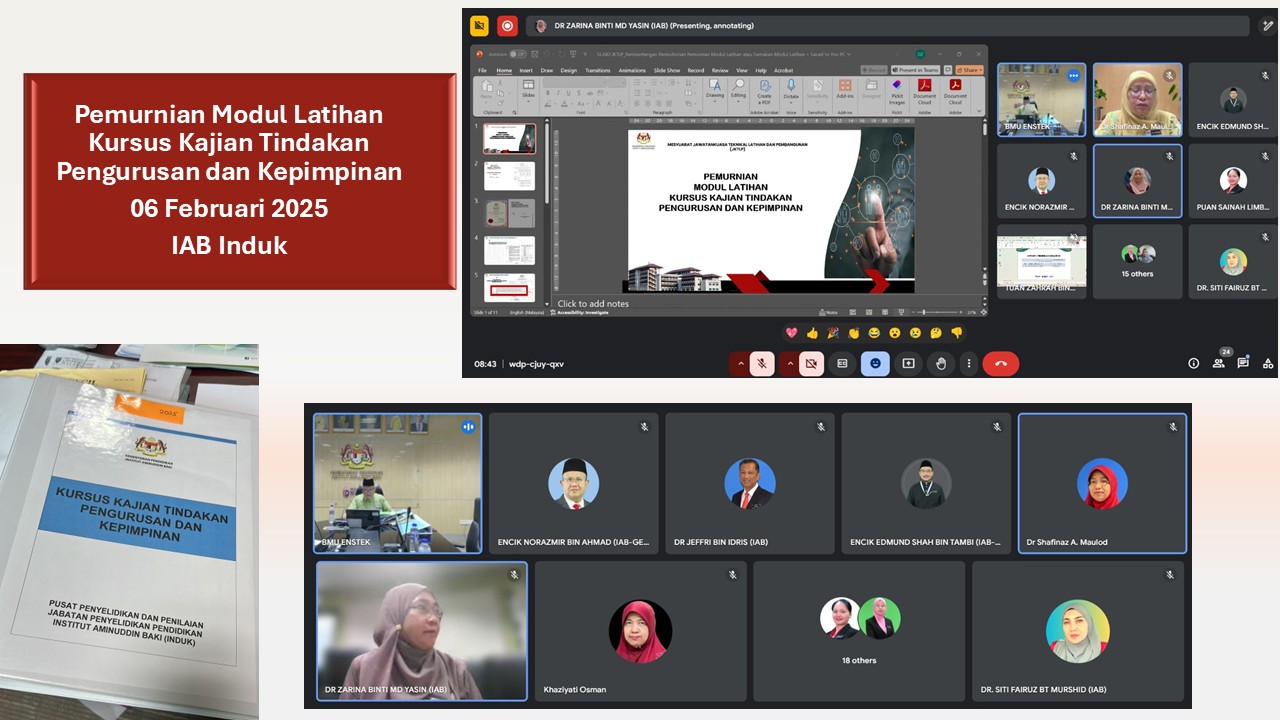Click the '15 others' participant tile
This screenshot has width=1280, height=720.
pos(1137,261)
